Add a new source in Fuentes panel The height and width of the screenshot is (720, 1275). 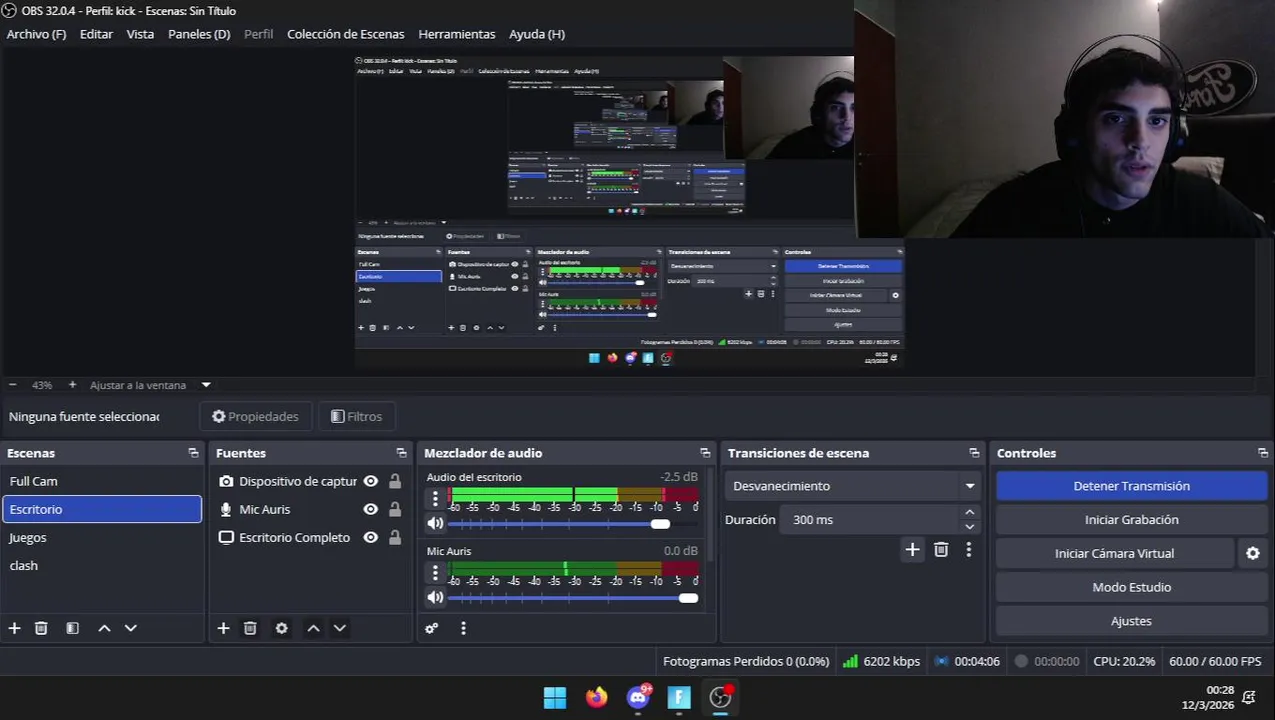pyautogui.click(x=223, y=628)
